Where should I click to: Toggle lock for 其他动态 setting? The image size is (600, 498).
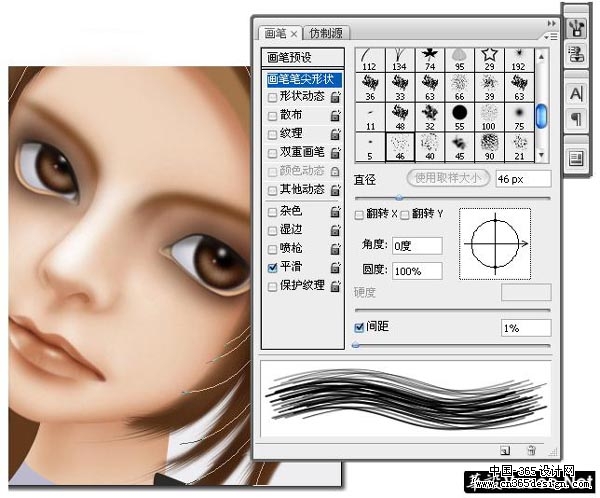coord(335,190)
